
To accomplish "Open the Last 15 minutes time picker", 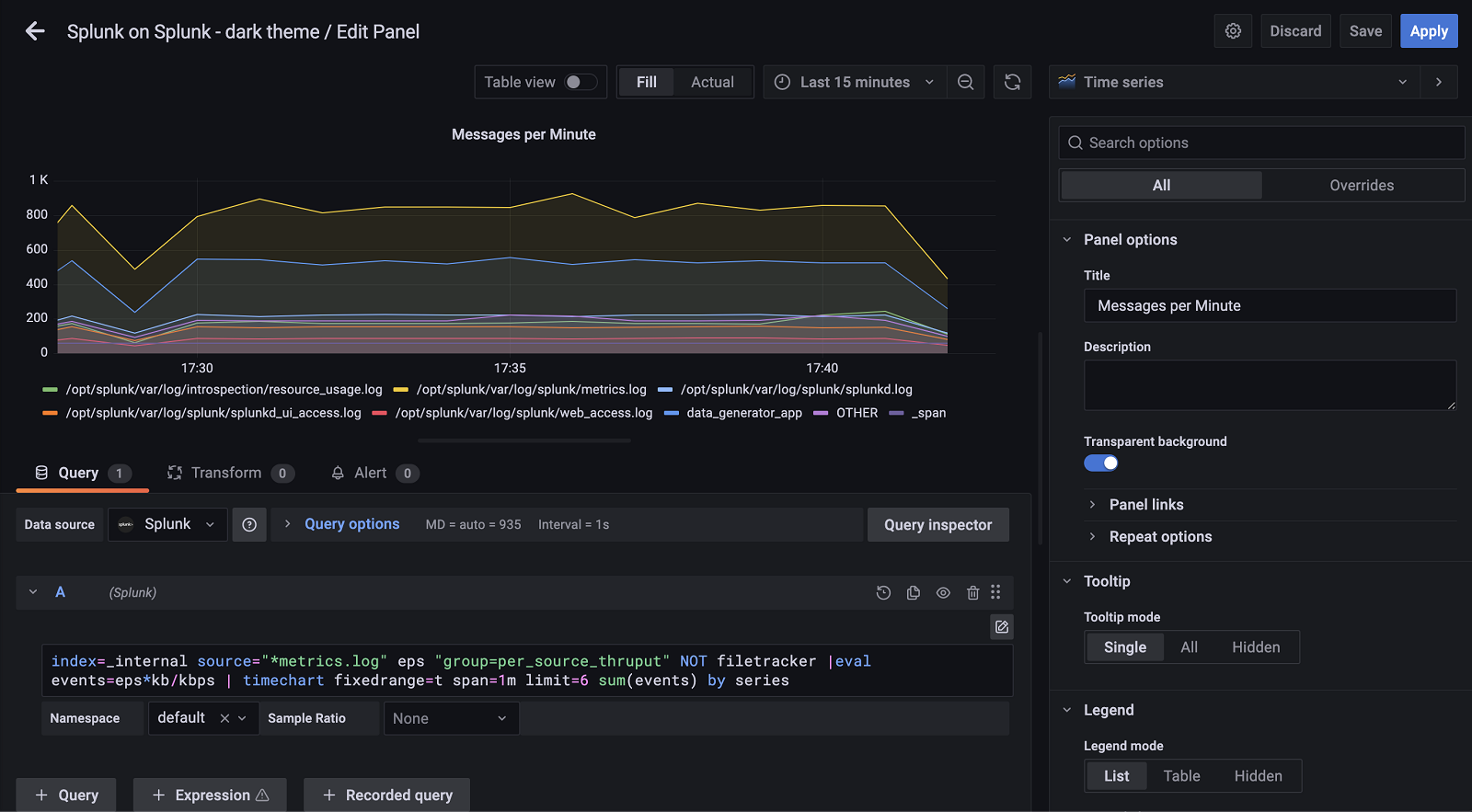I will (x=855, y=82).
